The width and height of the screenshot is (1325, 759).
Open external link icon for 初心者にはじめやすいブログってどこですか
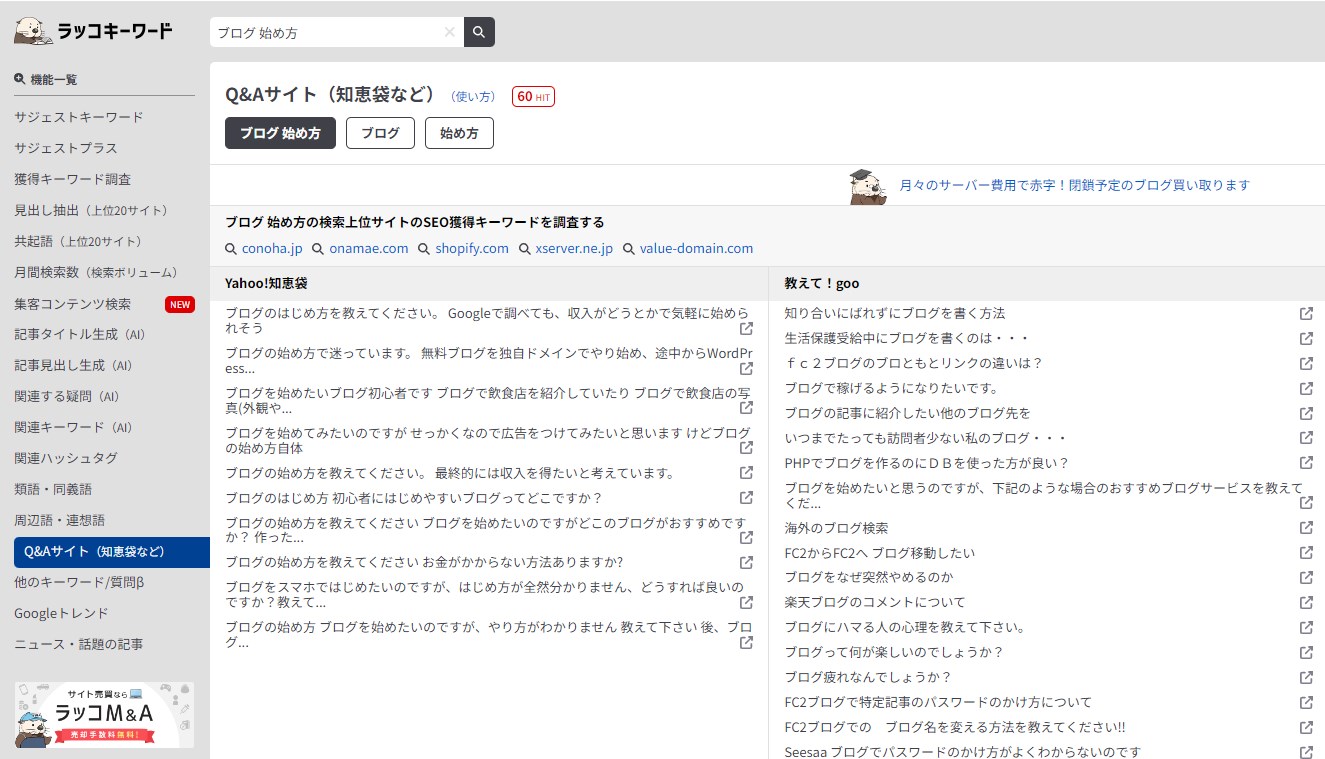pyautogui.click(x=746, y=498)
